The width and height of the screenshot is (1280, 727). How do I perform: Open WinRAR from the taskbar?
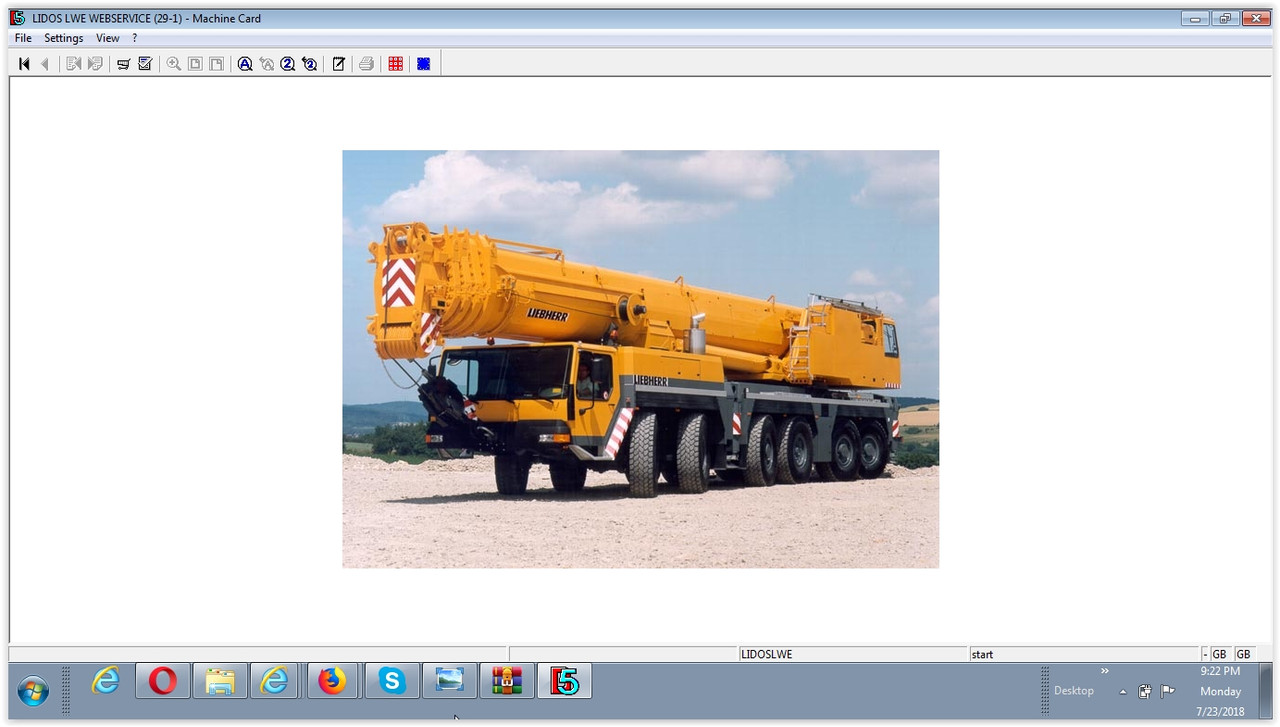pos(506,681)
